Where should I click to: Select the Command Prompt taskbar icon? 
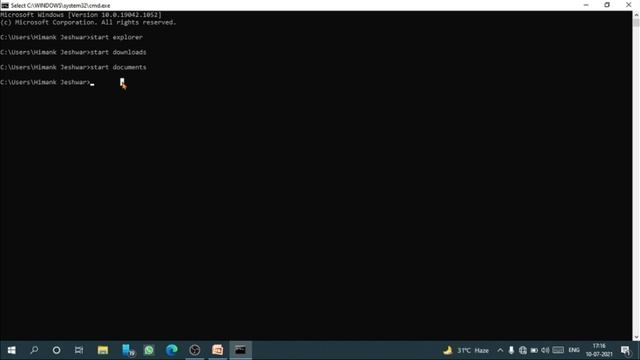240,350
